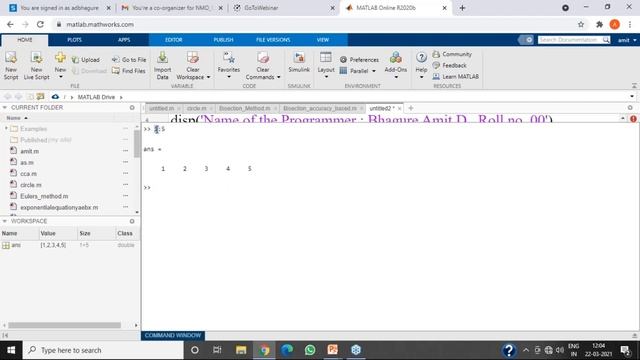Expand the address bar path dropdown
640x360 pixels.
tap(632, 97)
